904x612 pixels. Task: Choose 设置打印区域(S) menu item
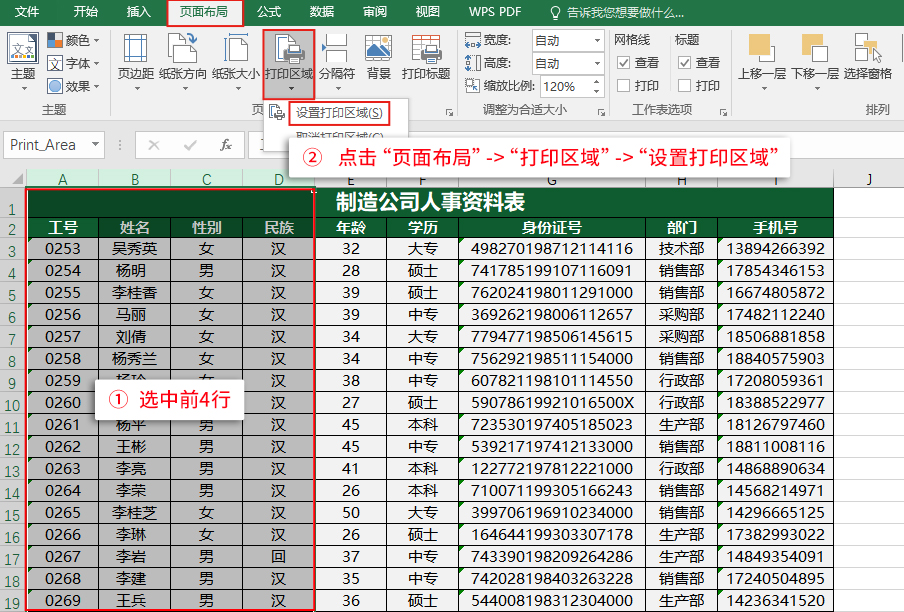(338, 113)
